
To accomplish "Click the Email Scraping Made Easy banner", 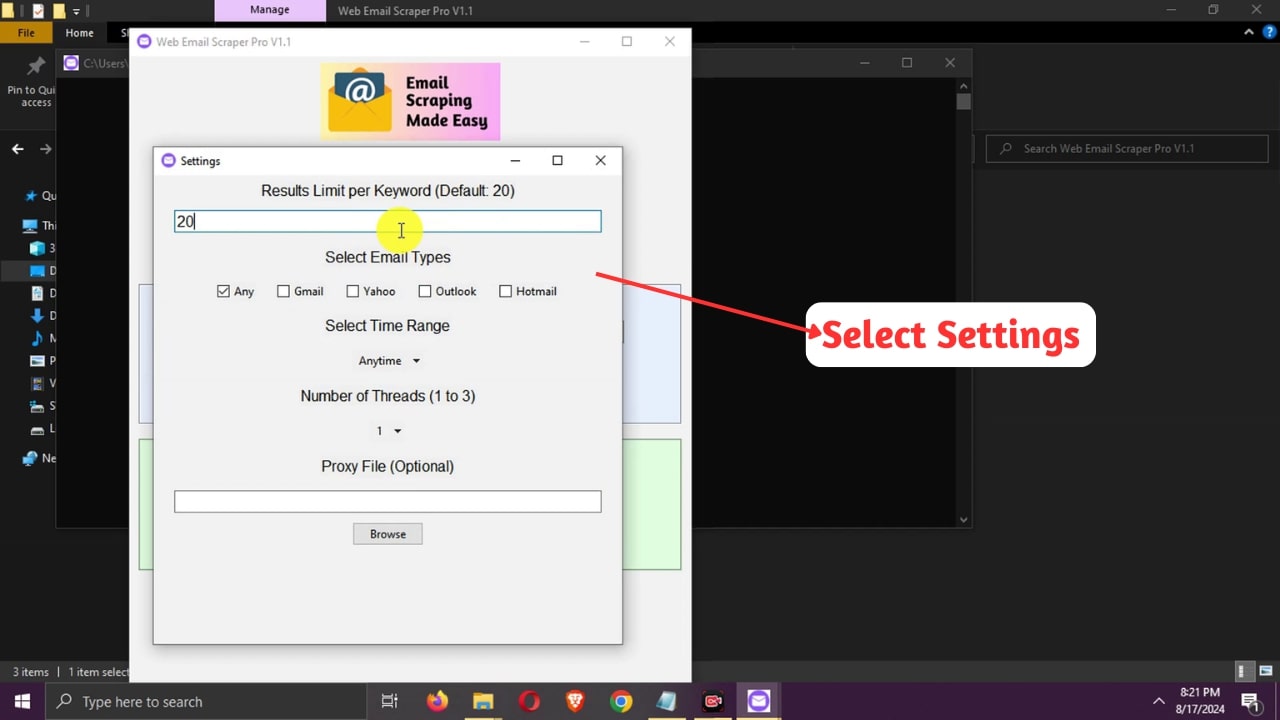I will point(410,101).
